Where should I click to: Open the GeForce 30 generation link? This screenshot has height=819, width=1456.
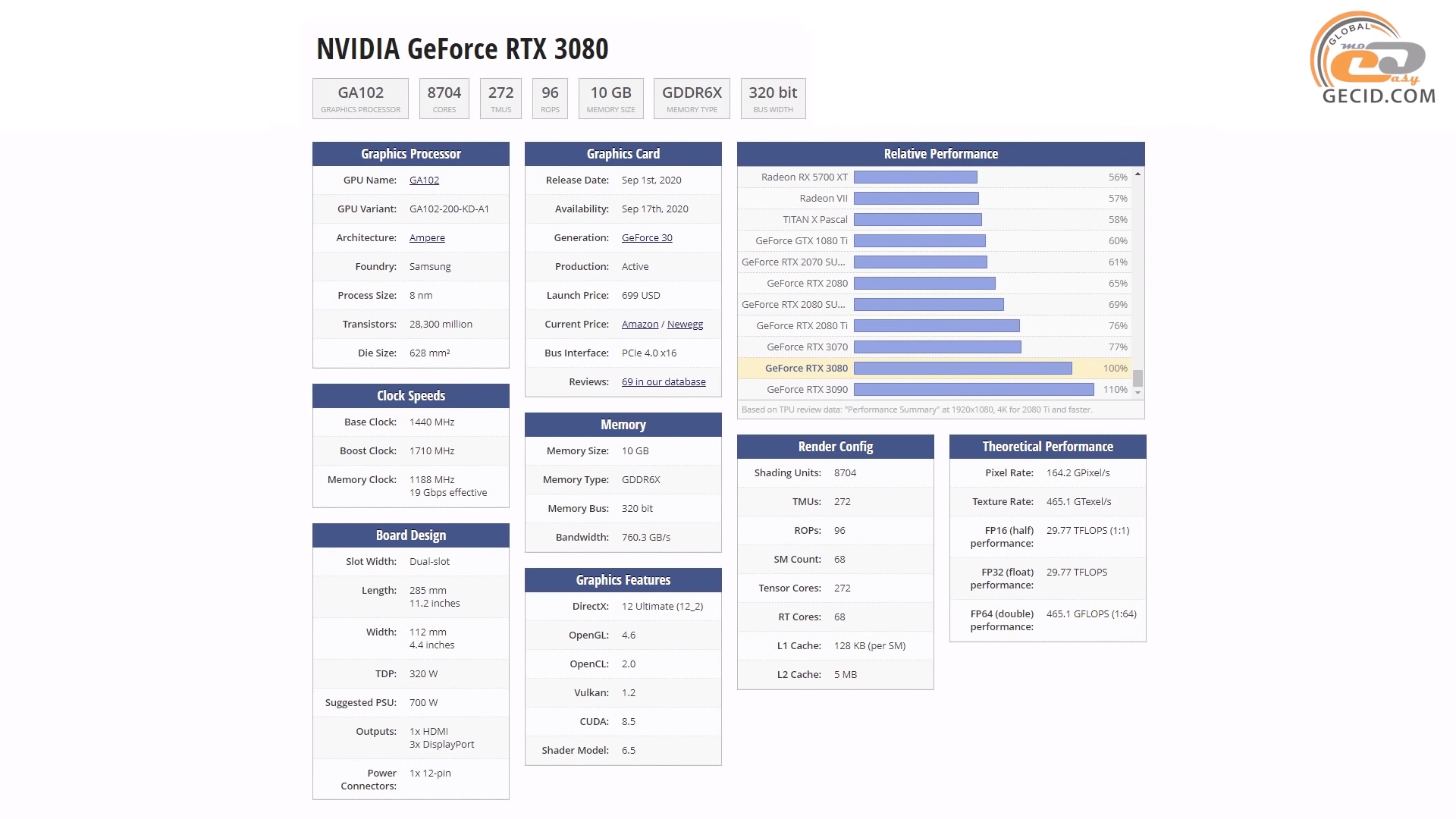click(x=647, y=237)
